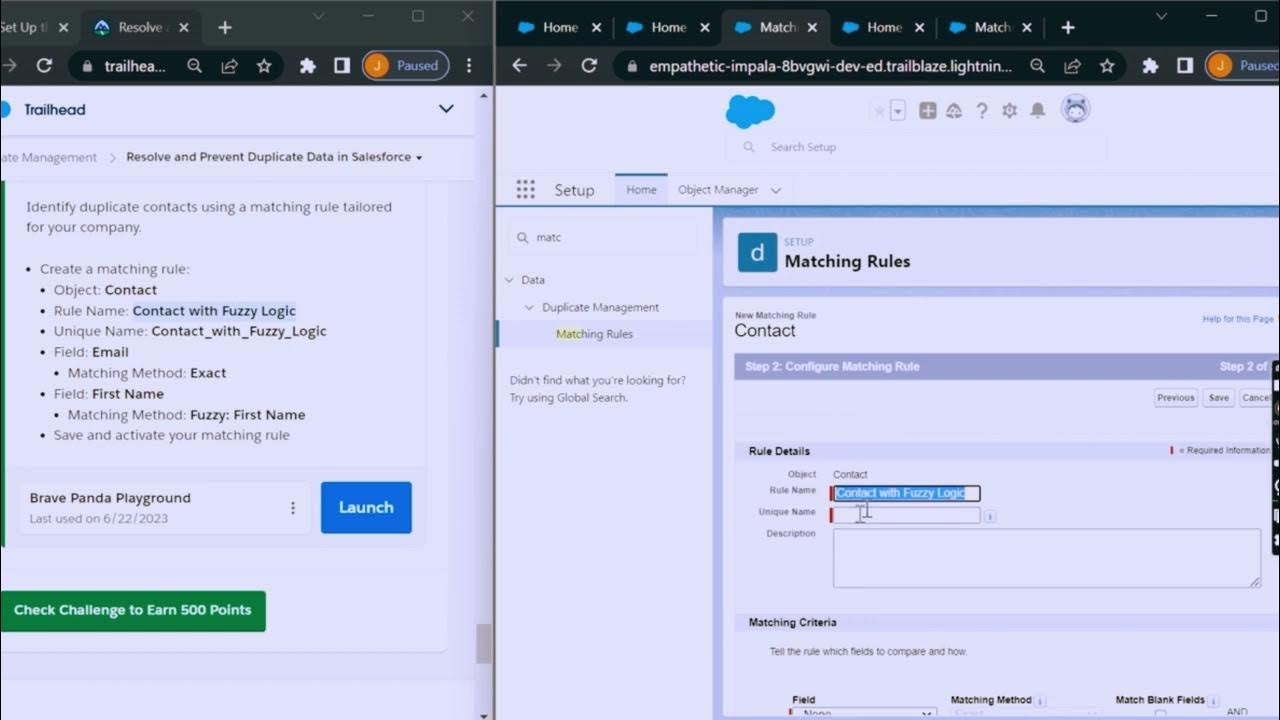Screen dimensions: 1280x720
Task: Click the Unique Name info icon
Action: coord(989,517)
